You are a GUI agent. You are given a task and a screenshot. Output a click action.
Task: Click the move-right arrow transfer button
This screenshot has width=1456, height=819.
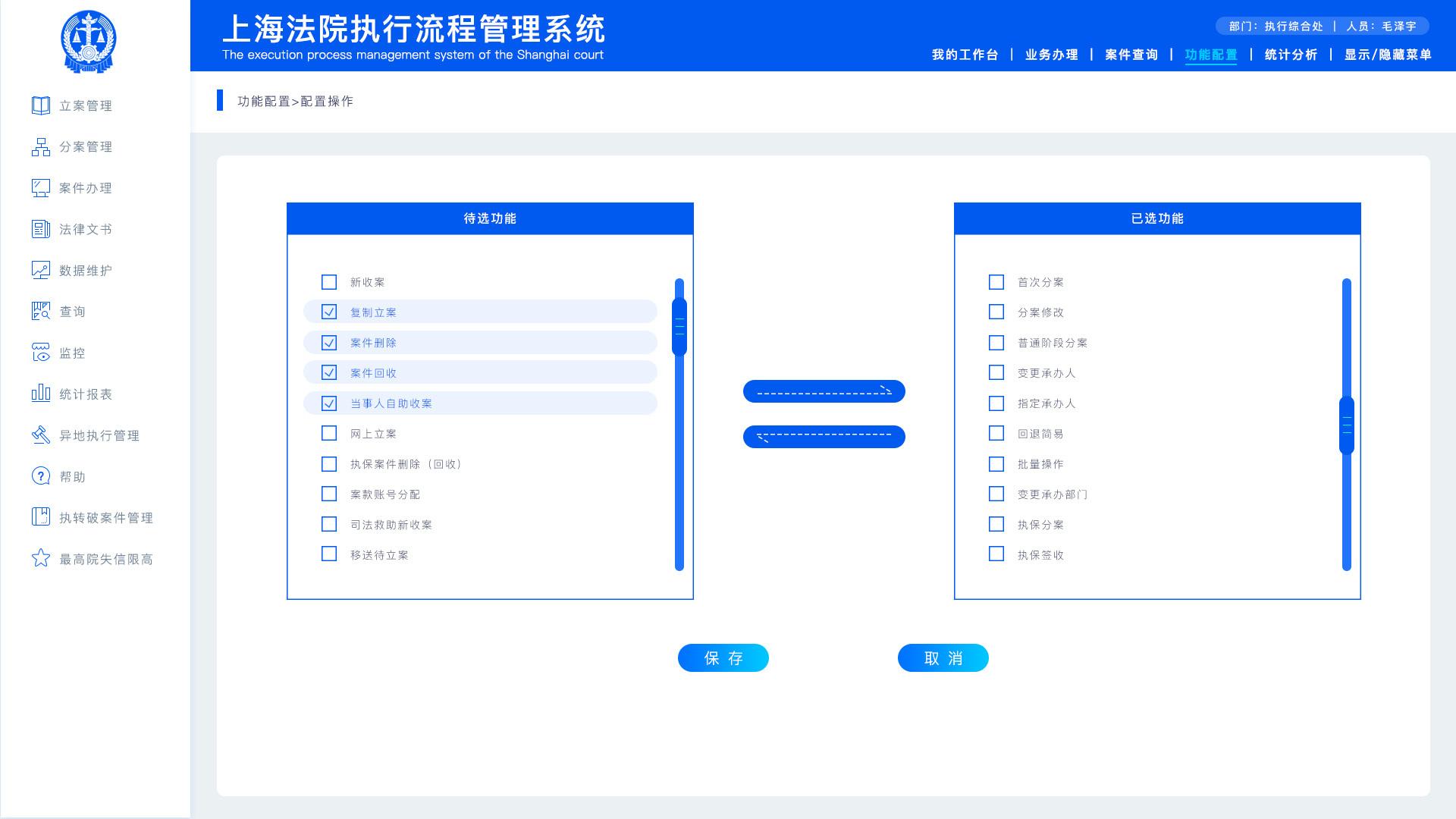pos(824,391)
